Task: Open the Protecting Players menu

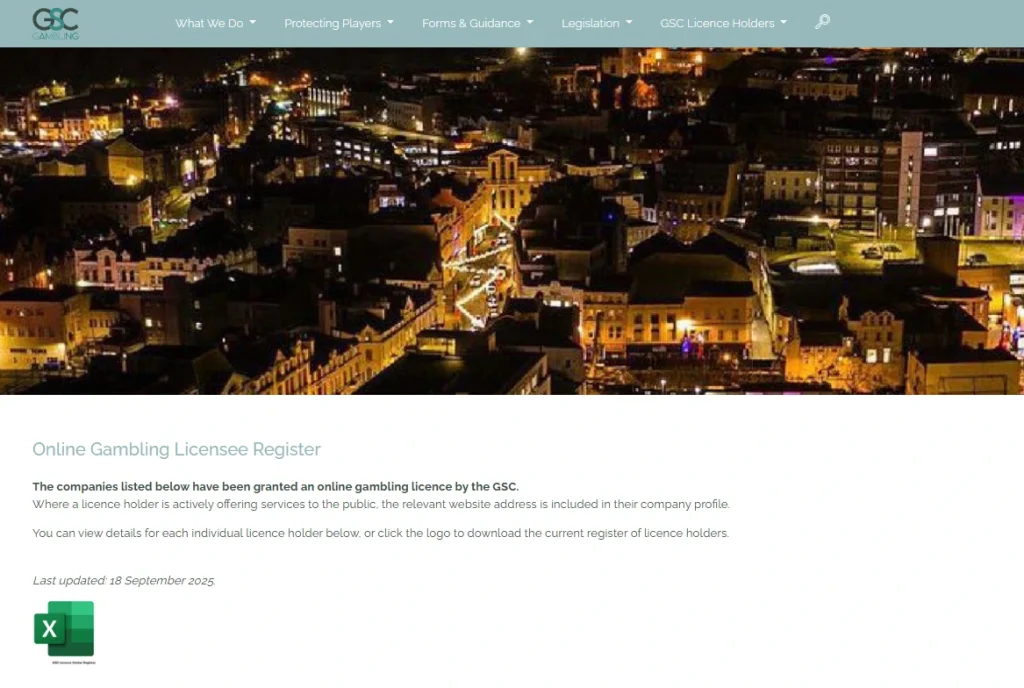Action: coord(332,23)
